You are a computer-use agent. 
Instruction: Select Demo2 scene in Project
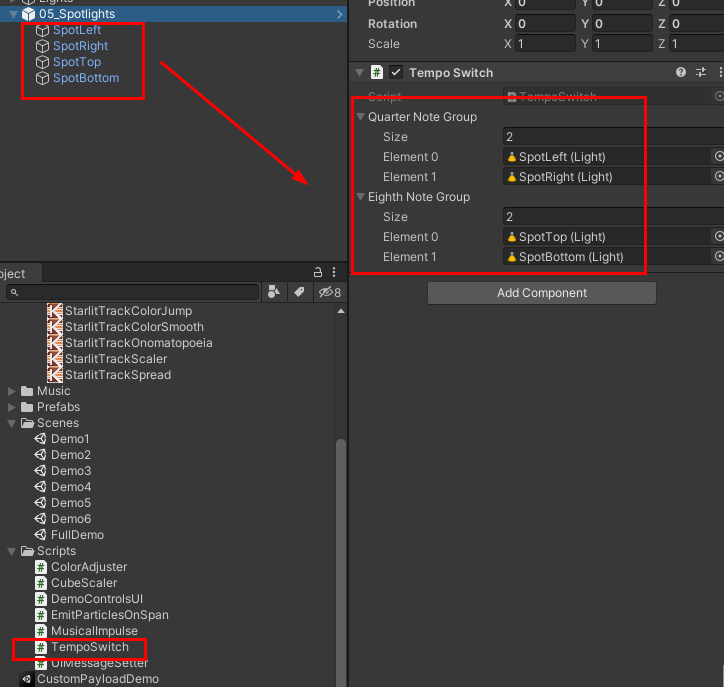click(x=71, y=455)
